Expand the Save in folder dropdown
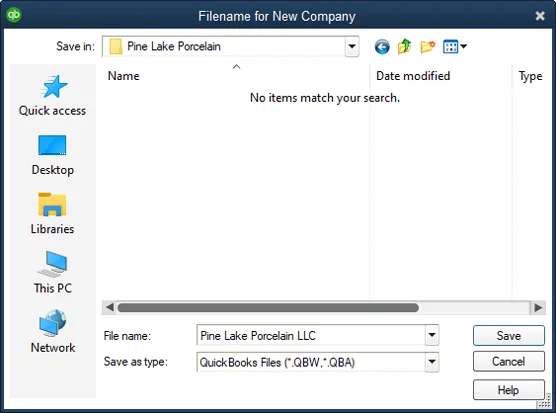The image size is (556, 413). 352,46
